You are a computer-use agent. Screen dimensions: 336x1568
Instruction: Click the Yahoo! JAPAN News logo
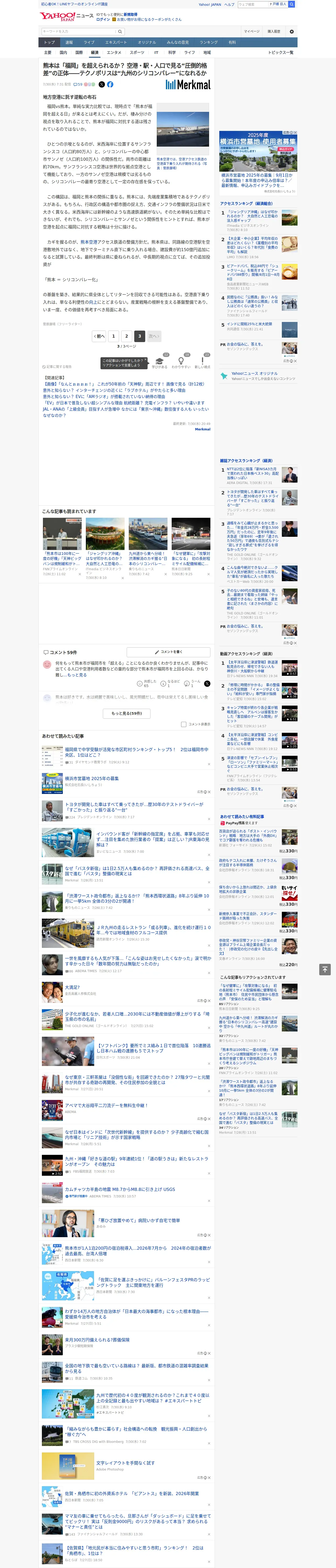pos(67,16)
